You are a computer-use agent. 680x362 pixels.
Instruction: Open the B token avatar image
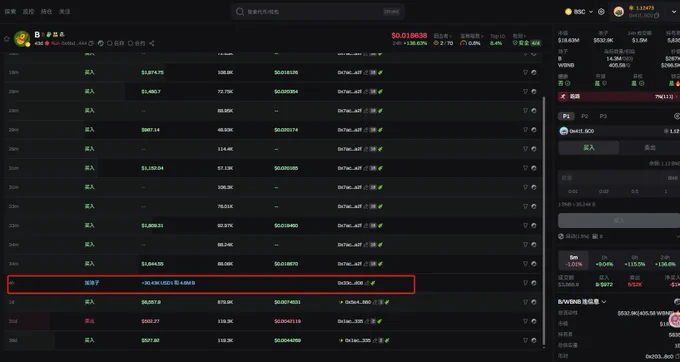coord(22,39)
